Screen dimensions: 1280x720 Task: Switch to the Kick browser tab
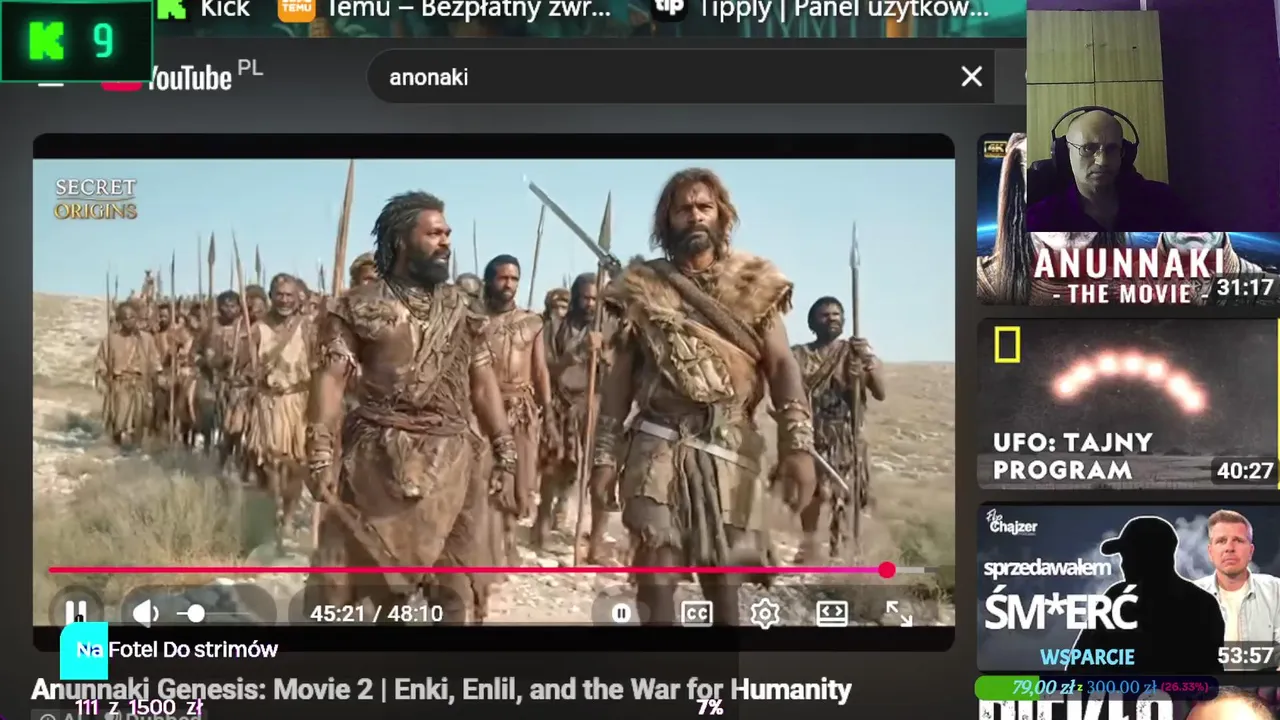click(204, 10)
